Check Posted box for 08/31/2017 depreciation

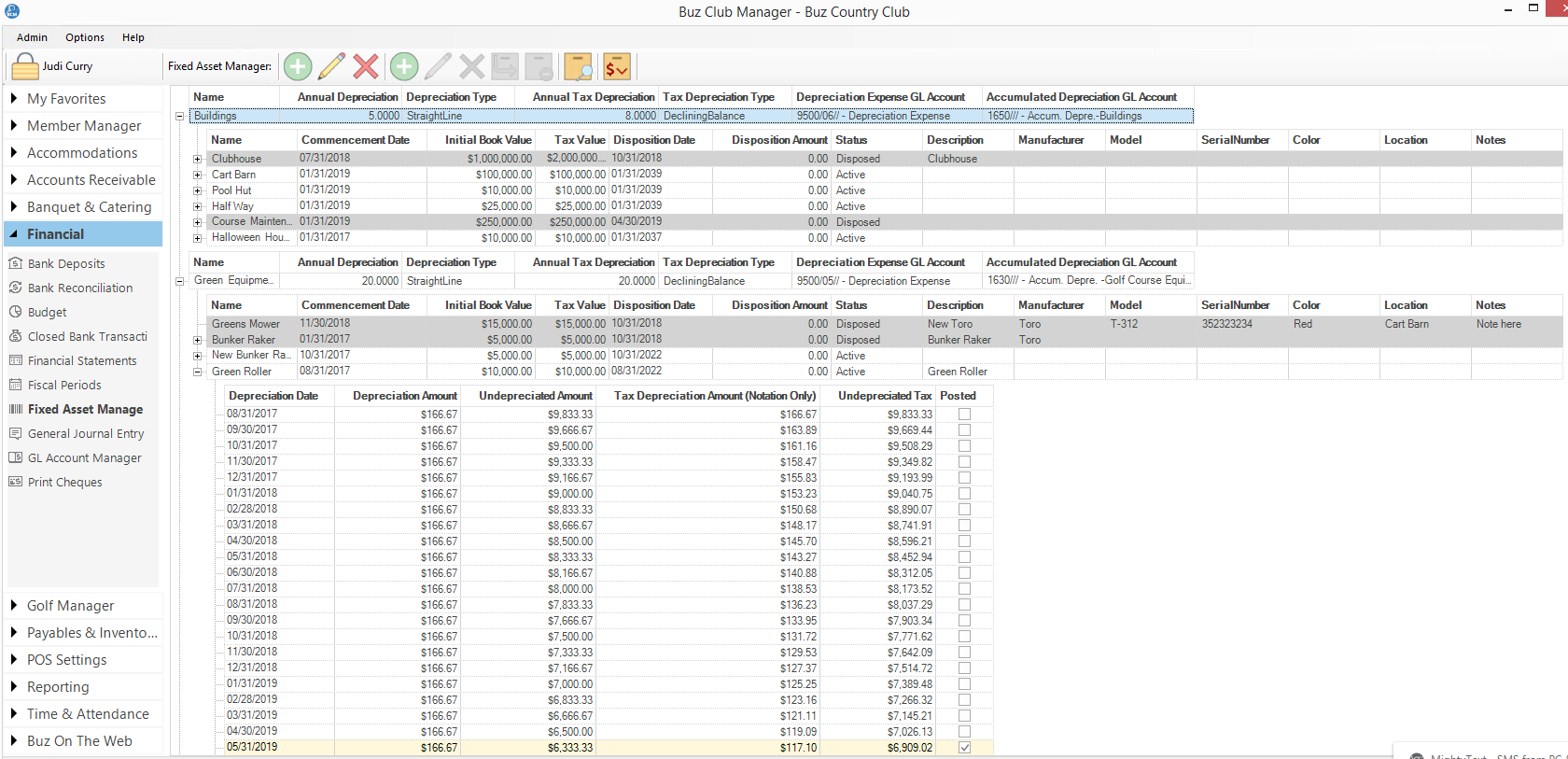tap(964, 415)
